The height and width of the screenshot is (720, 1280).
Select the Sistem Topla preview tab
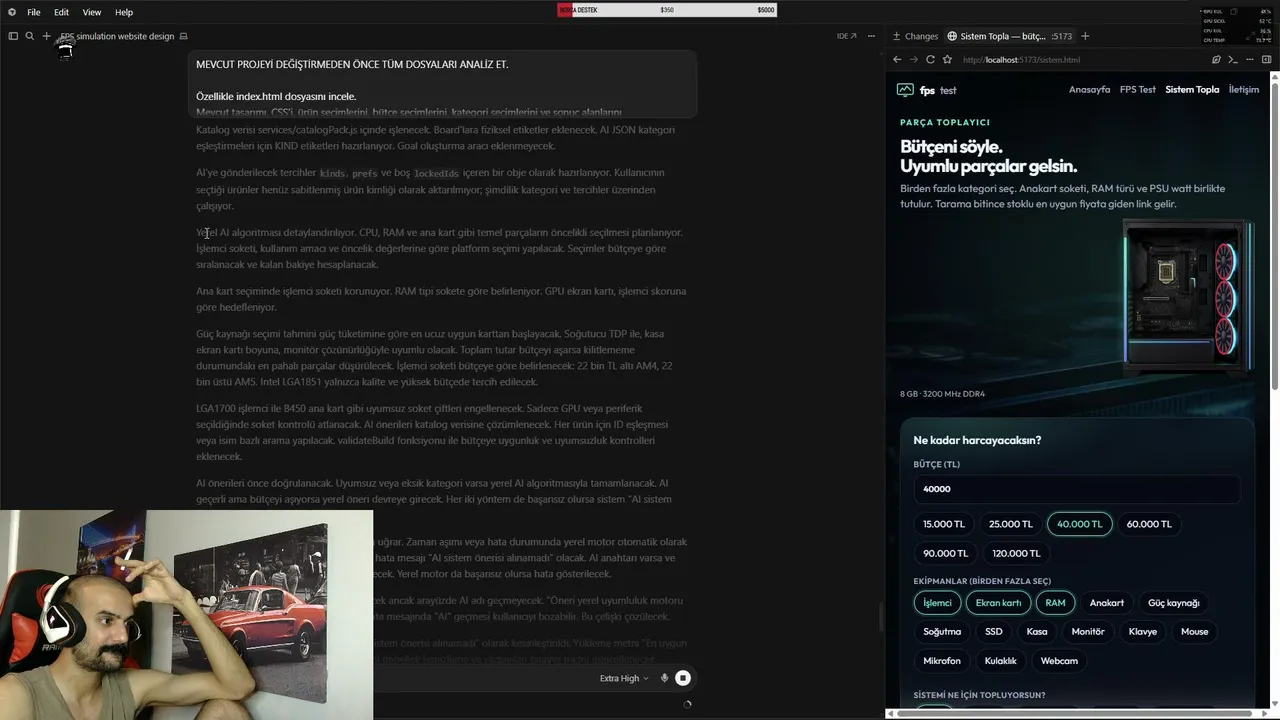(1008, 36)
